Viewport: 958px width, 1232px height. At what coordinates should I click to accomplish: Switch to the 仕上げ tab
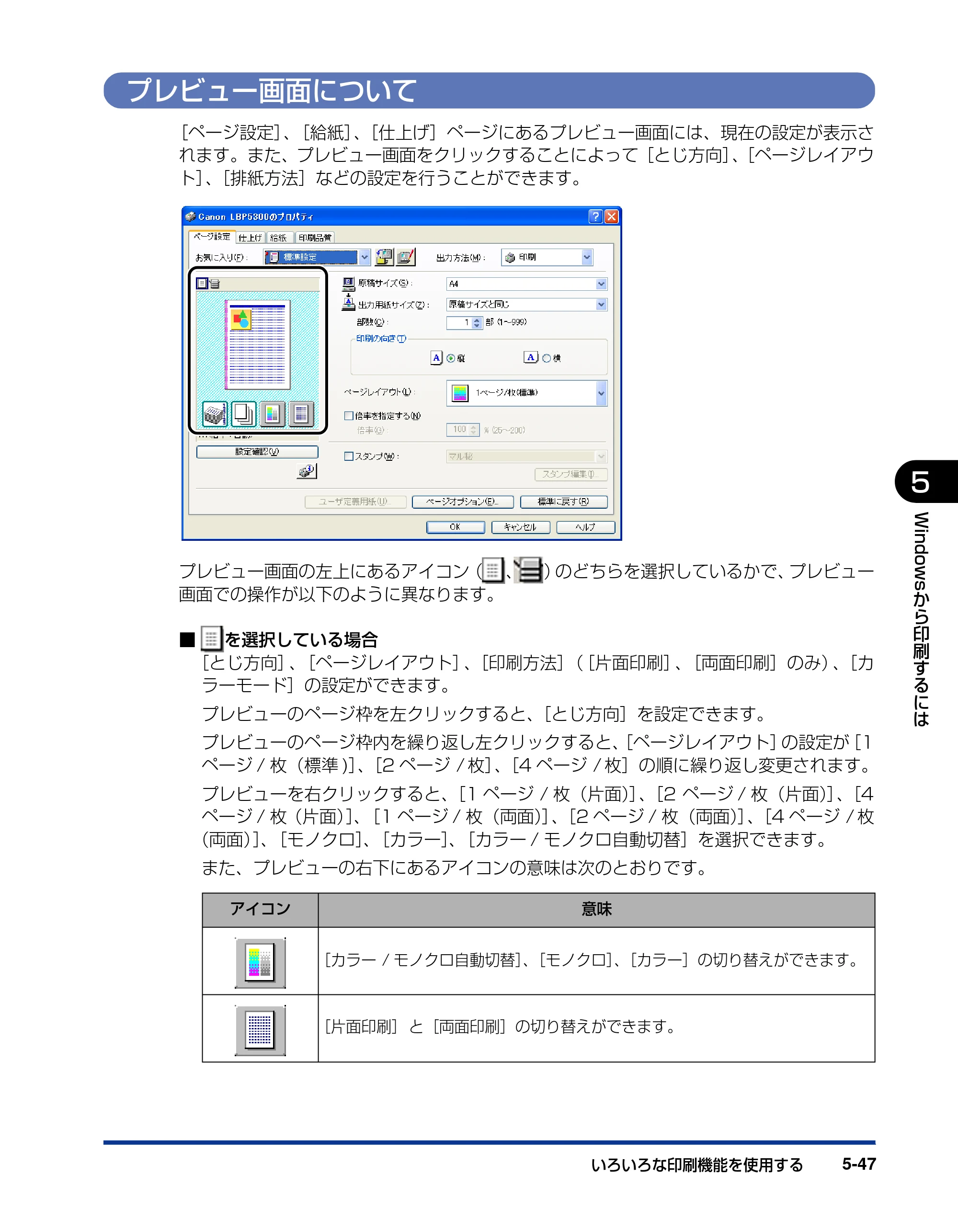click(251, 238)
